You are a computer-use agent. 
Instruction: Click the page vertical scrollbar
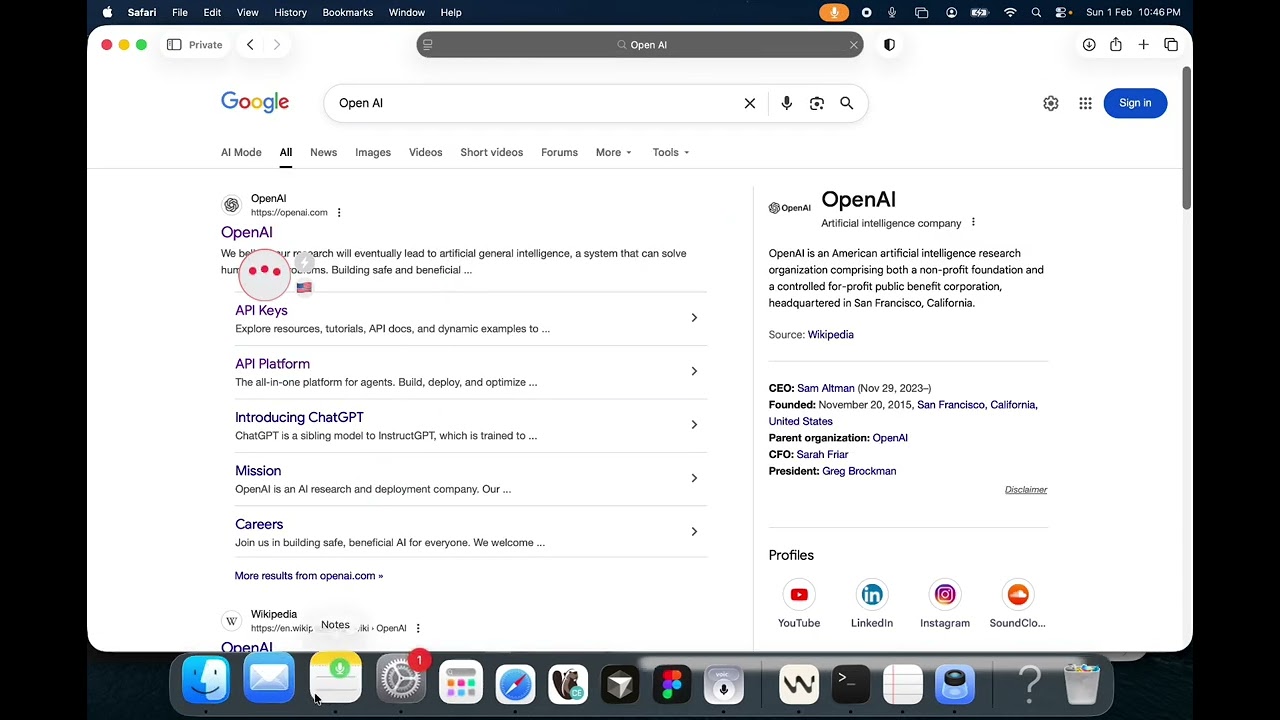click(x=1186, y=137)
